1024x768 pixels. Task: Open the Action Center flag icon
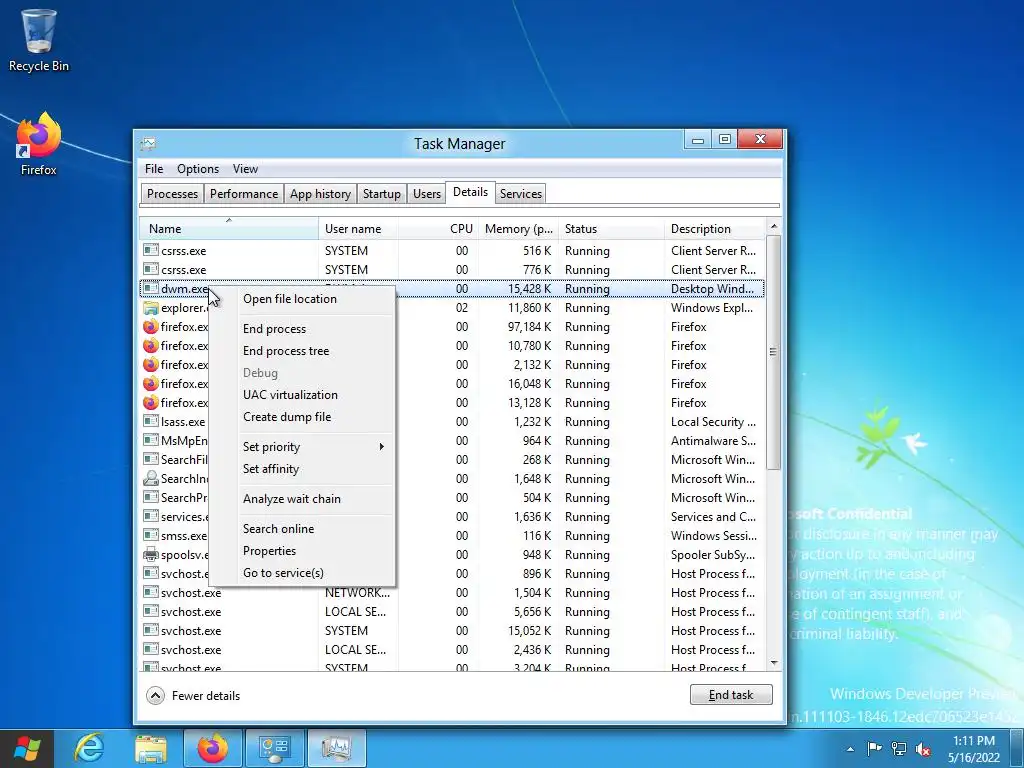click(874, 749)
